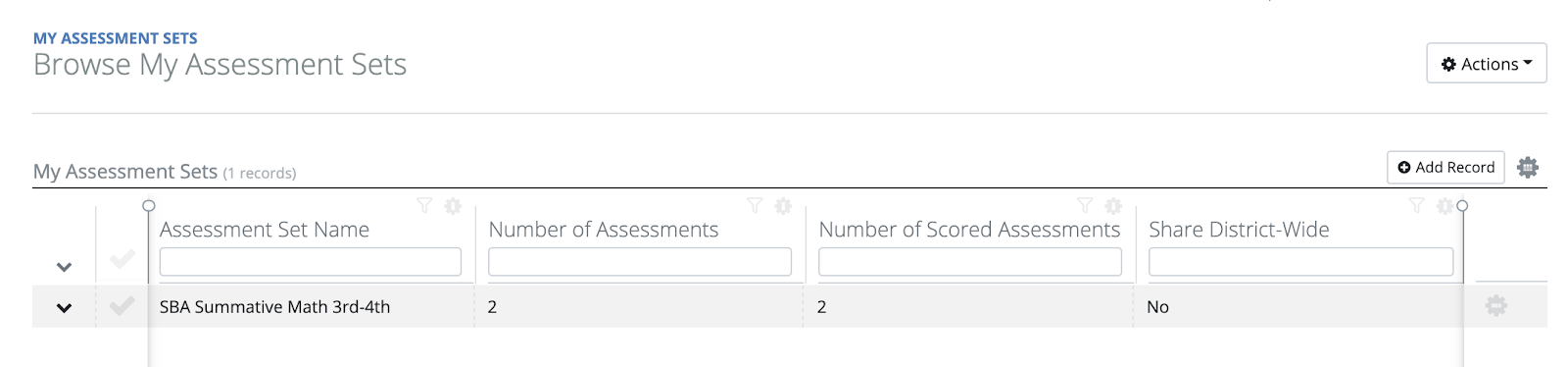Open the MY ASSESSMENT SETS breadcrumb link
The width and height of the screenshot is (1568, 367).
[x=116, y=38]
